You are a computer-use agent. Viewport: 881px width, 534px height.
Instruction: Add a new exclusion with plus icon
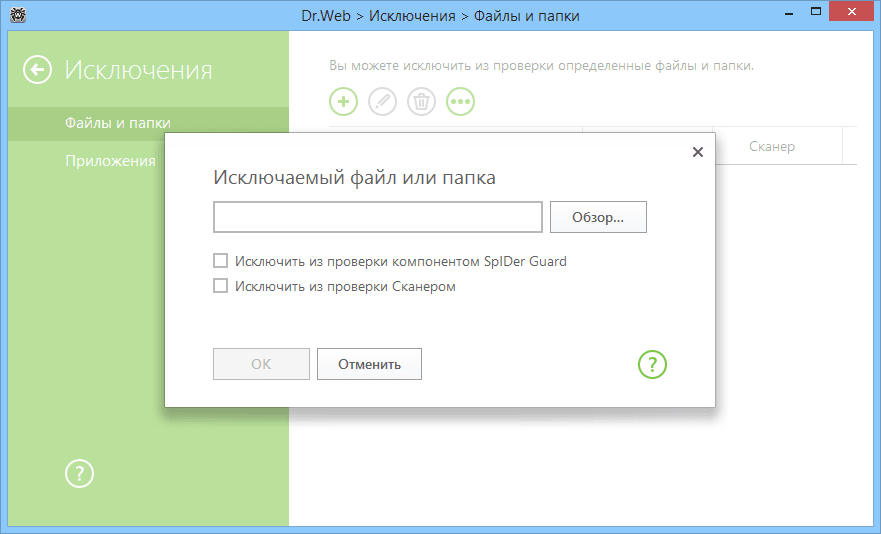pyautogui.click(x=343, y=102)
